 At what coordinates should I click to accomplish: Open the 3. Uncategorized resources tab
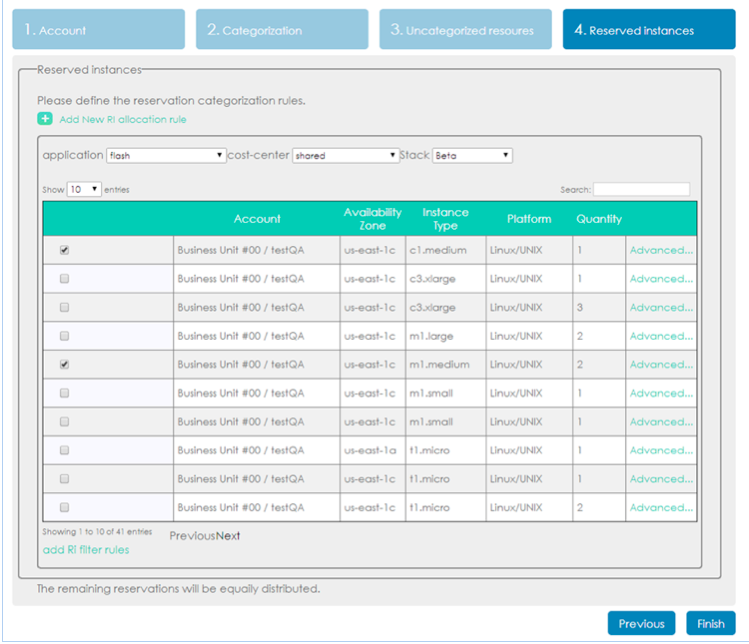pos(465,30)
